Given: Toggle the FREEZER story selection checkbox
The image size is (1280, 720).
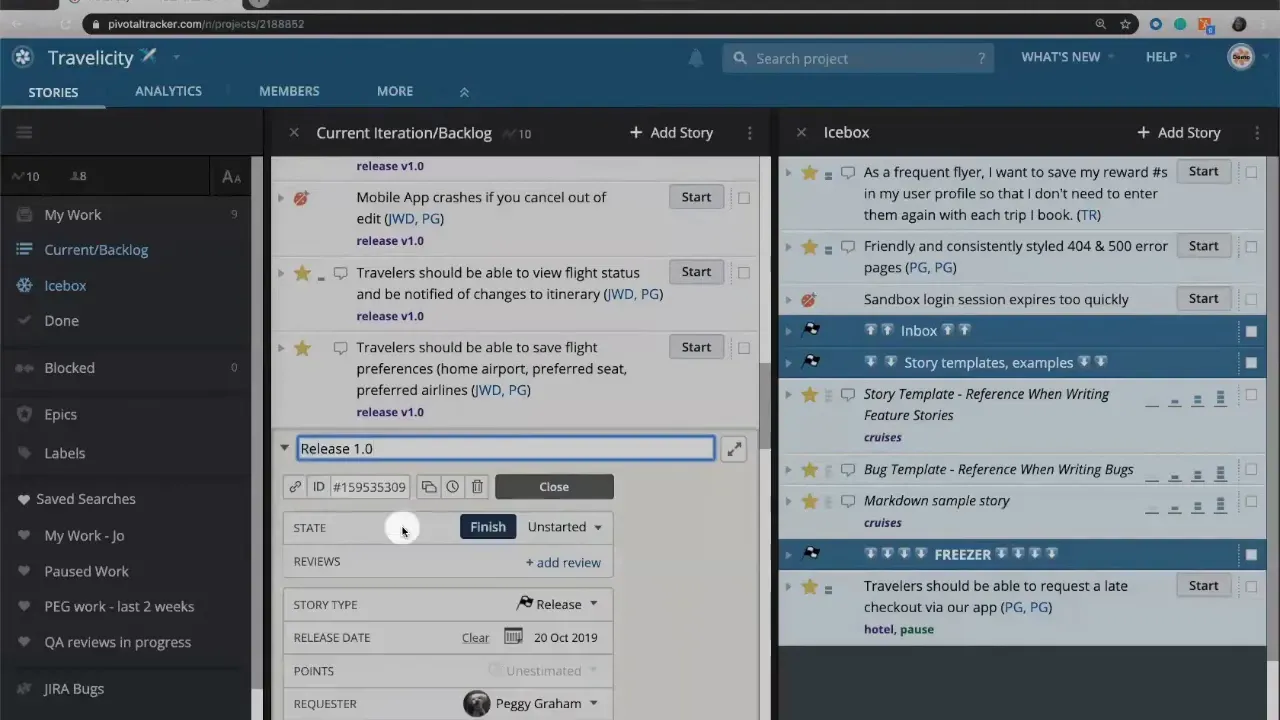Looking at the screenshot, I should tap(1251, 554).
